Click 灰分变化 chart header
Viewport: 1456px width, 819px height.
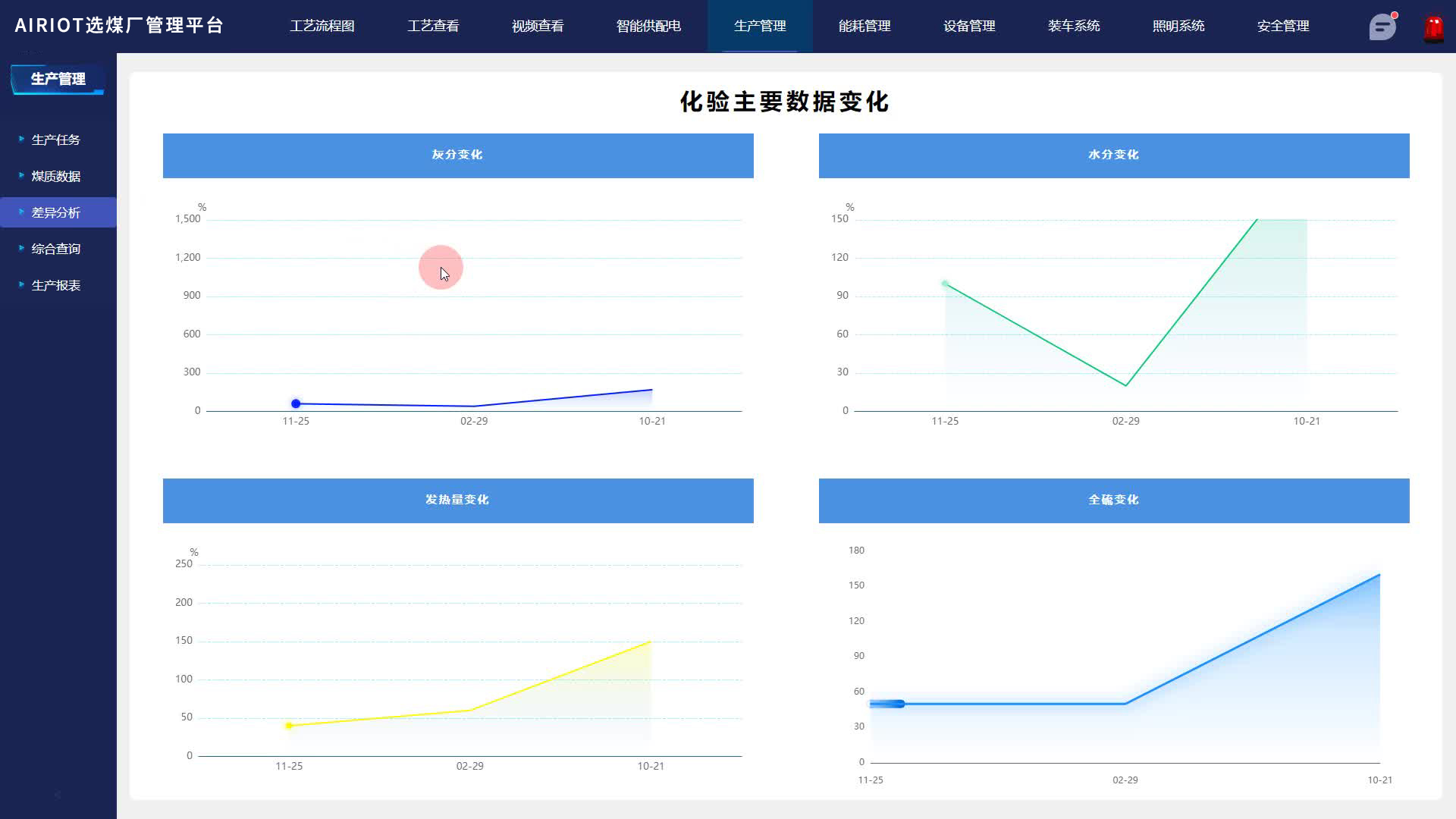tap(458, 155)
